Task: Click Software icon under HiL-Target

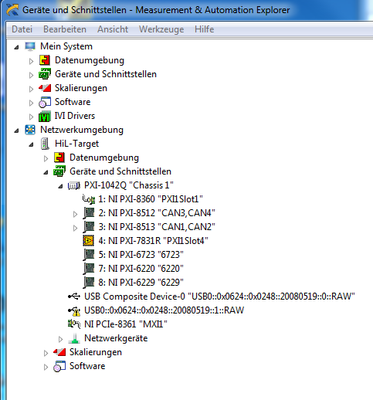Action: click(59, 366)
